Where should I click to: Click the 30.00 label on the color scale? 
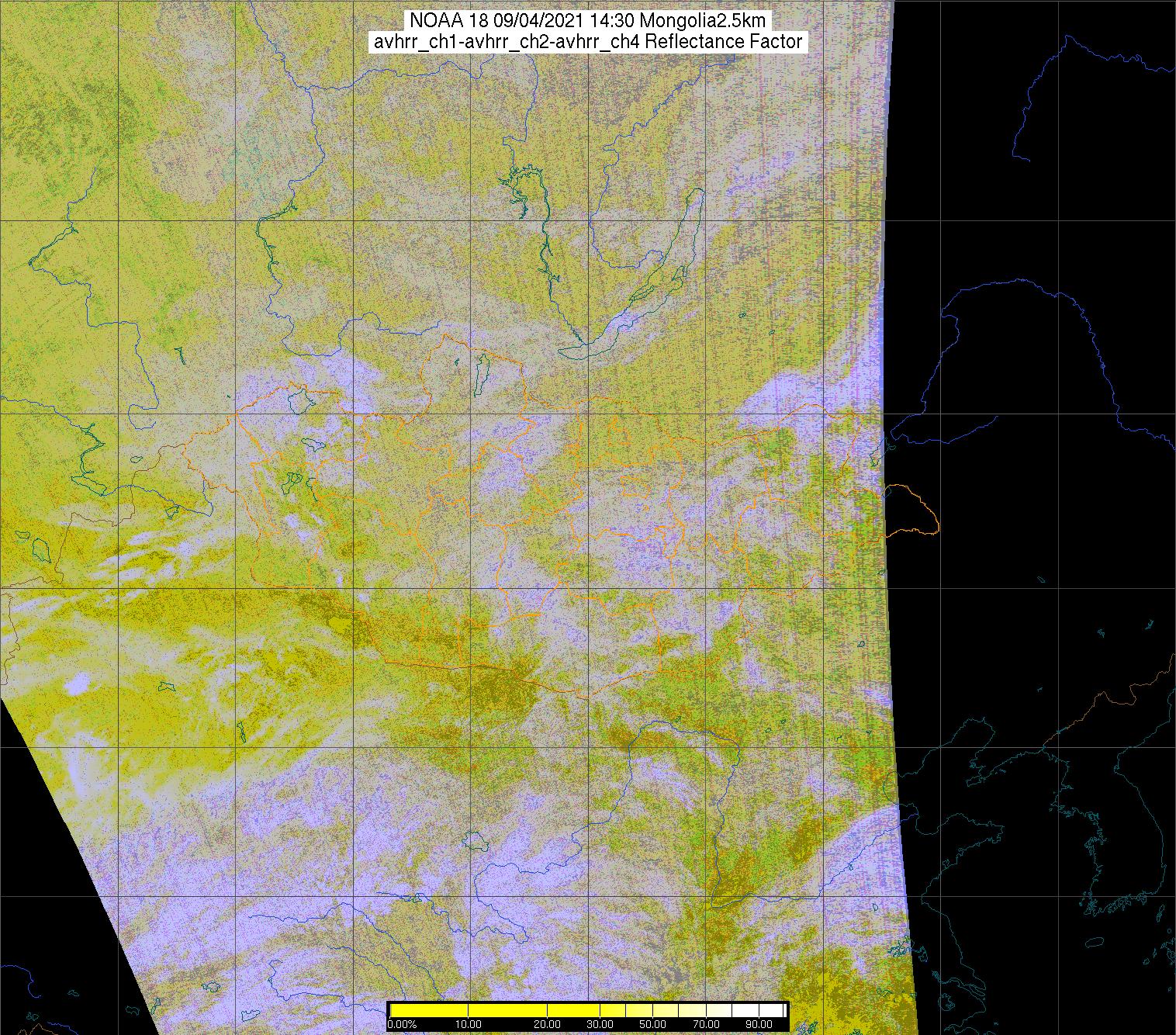[x=600, y=1024]
